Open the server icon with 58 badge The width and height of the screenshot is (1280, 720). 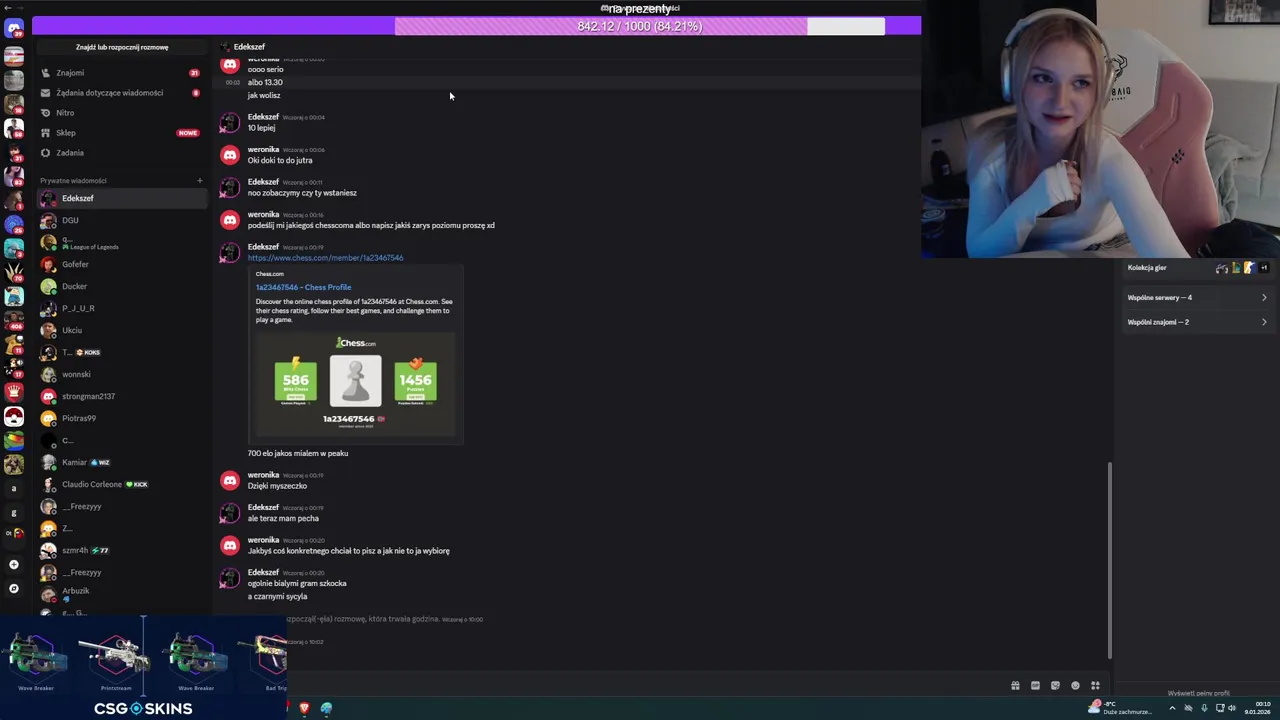coord(14,128)
